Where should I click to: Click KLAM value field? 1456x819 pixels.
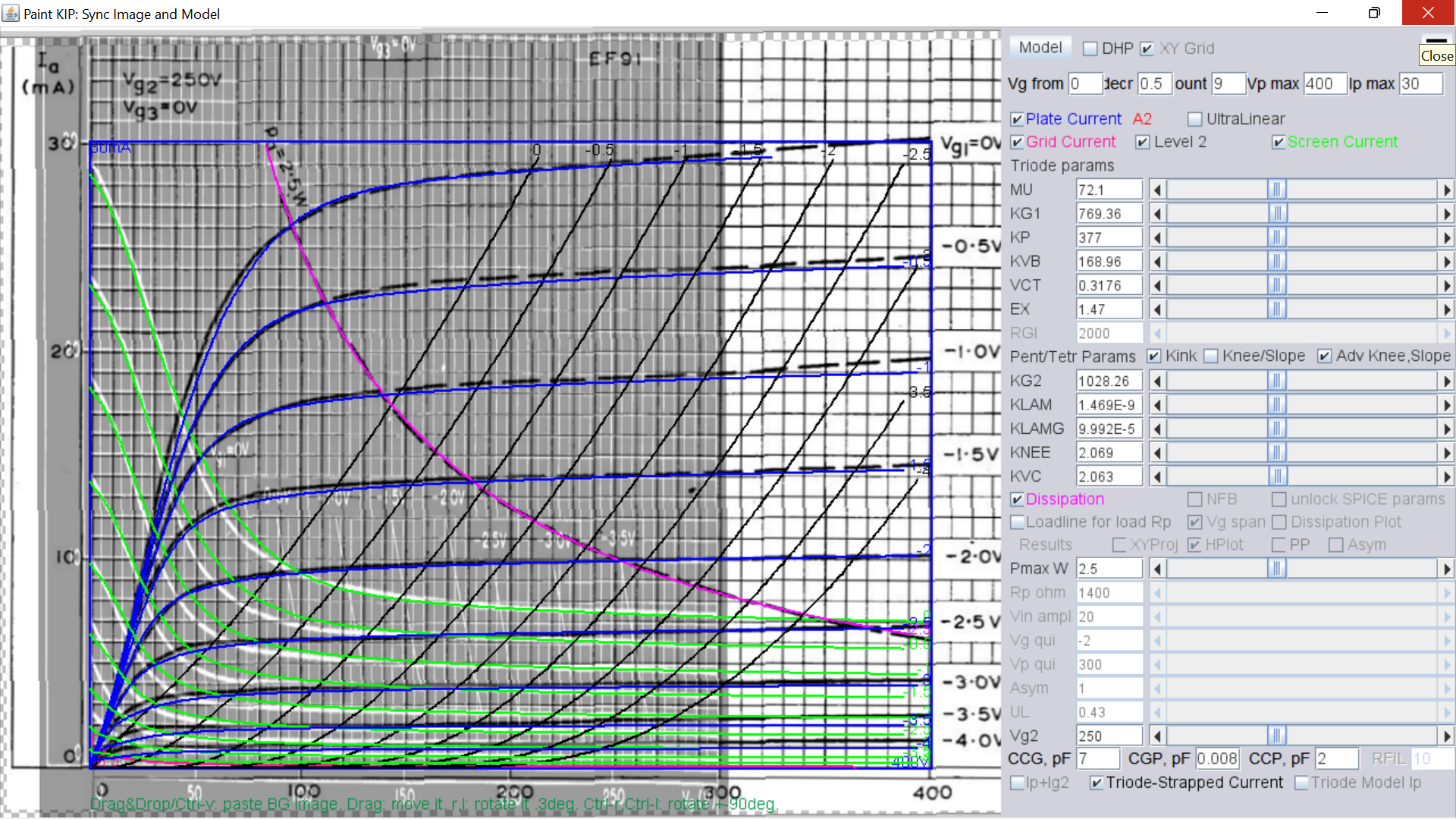click(1109, 405)
